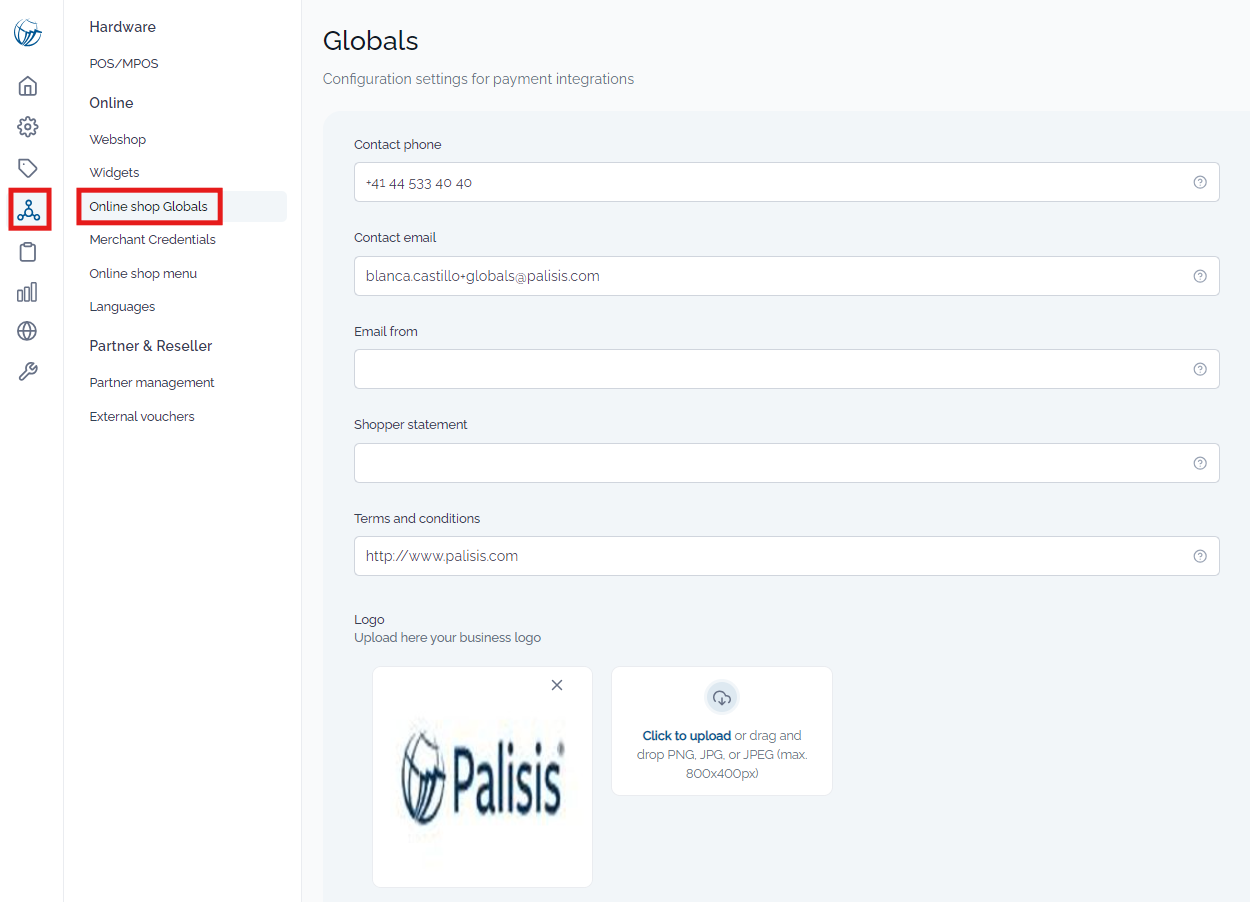Image resolution: width=1250 pixels, height=902 pixels.
Task: Show help for Email from field
Action: pos(1200,369)
